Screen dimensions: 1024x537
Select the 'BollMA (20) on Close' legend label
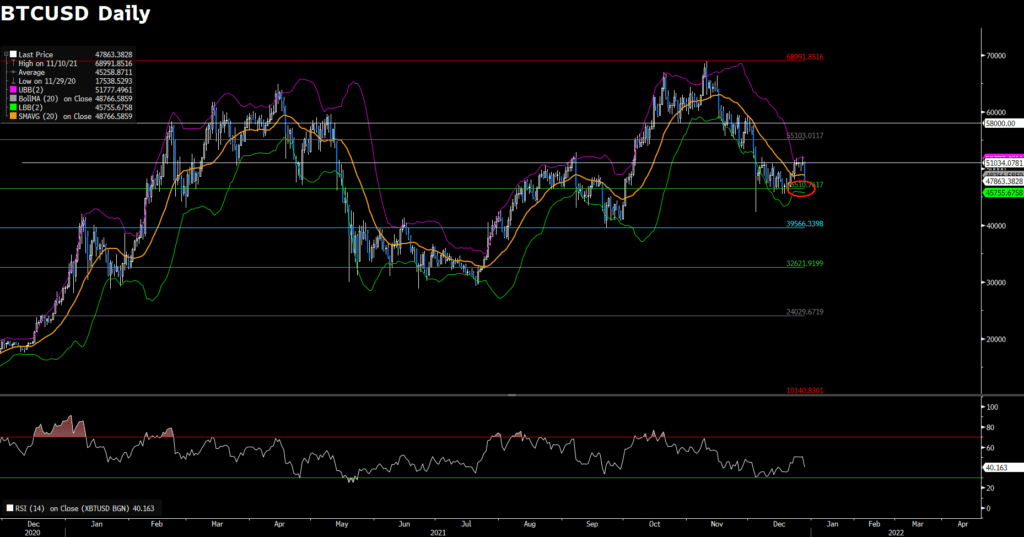pyautogui.click(x=55, y=99)
